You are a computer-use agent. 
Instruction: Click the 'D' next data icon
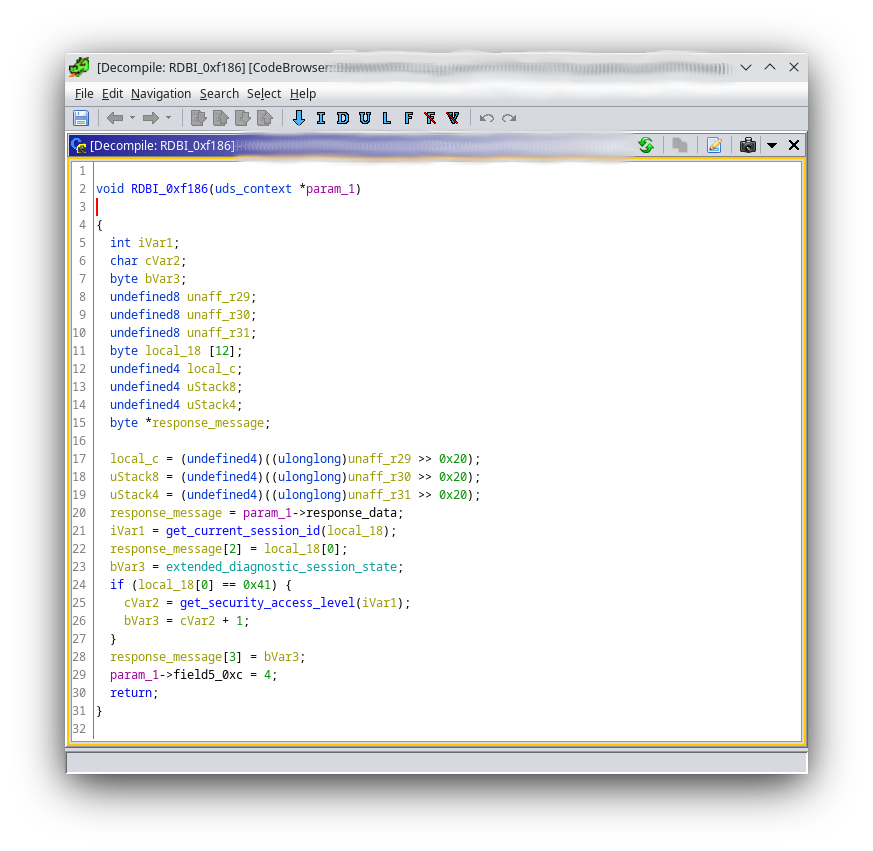(x=343, y=118)
